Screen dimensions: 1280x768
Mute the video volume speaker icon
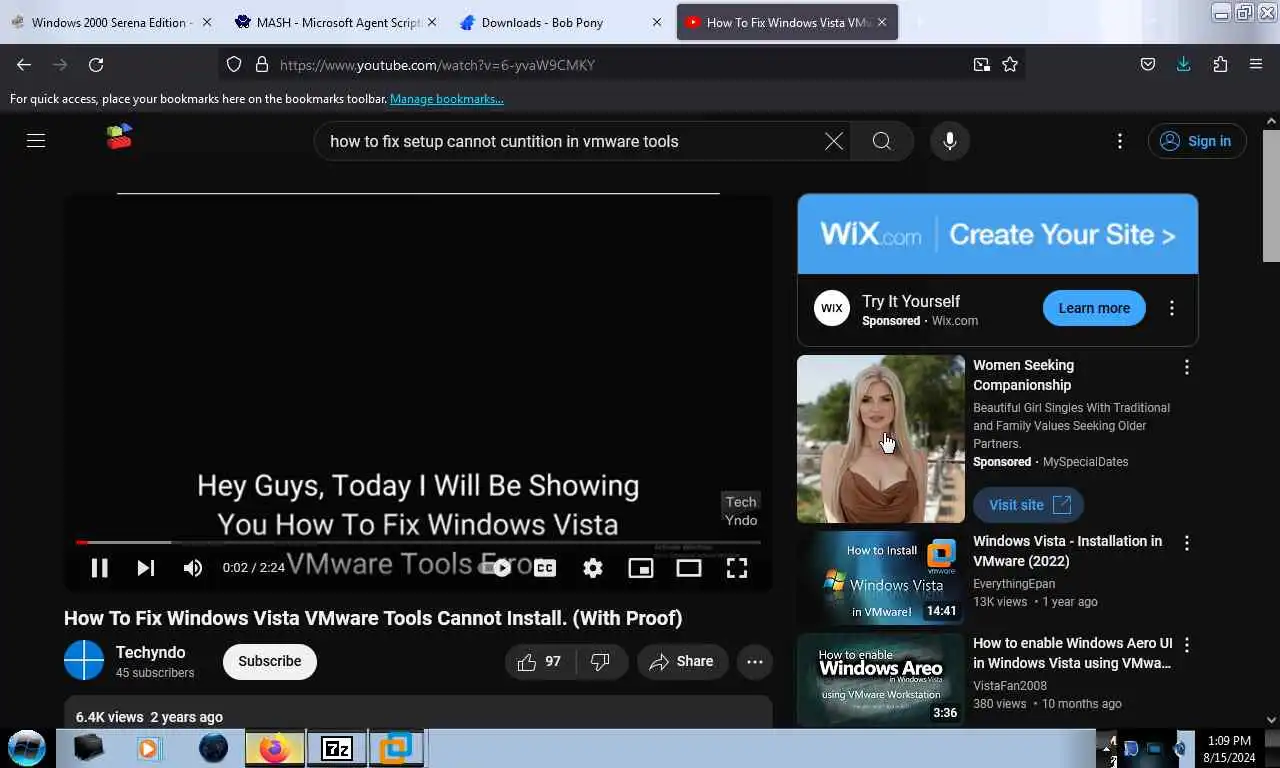[193, 568]
